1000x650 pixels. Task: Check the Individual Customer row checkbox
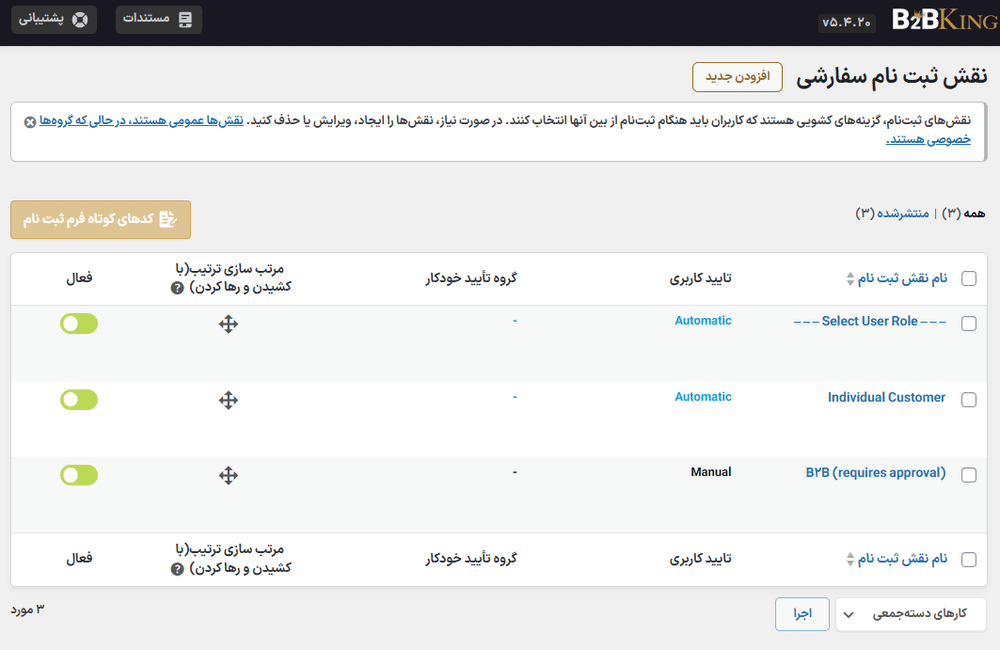click(x=968, y=400)
